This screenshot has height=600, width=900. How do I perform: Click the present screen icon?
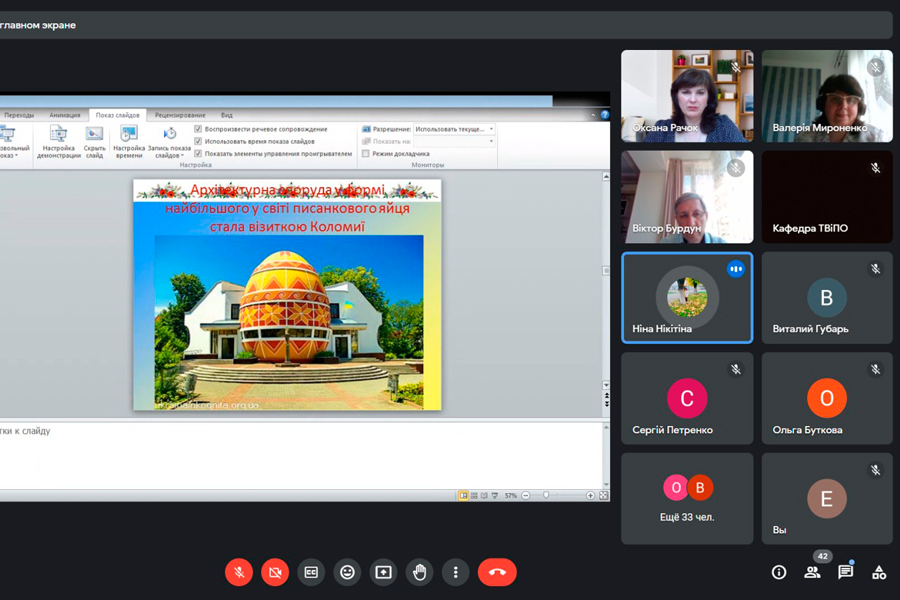coord(383,572)
